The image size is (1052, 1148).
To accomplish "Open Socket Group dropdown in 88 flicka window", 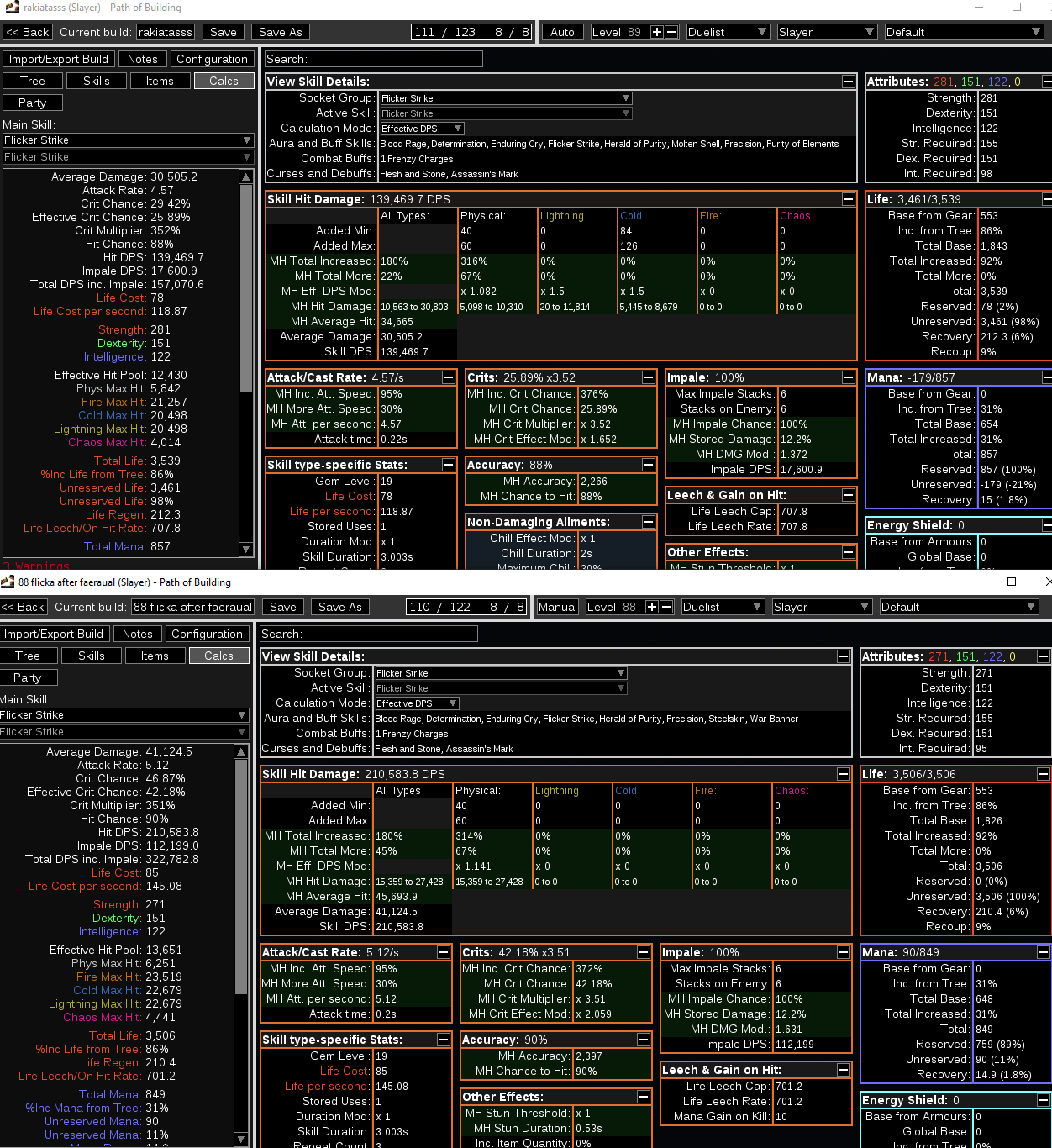I will tap(501, 673).
